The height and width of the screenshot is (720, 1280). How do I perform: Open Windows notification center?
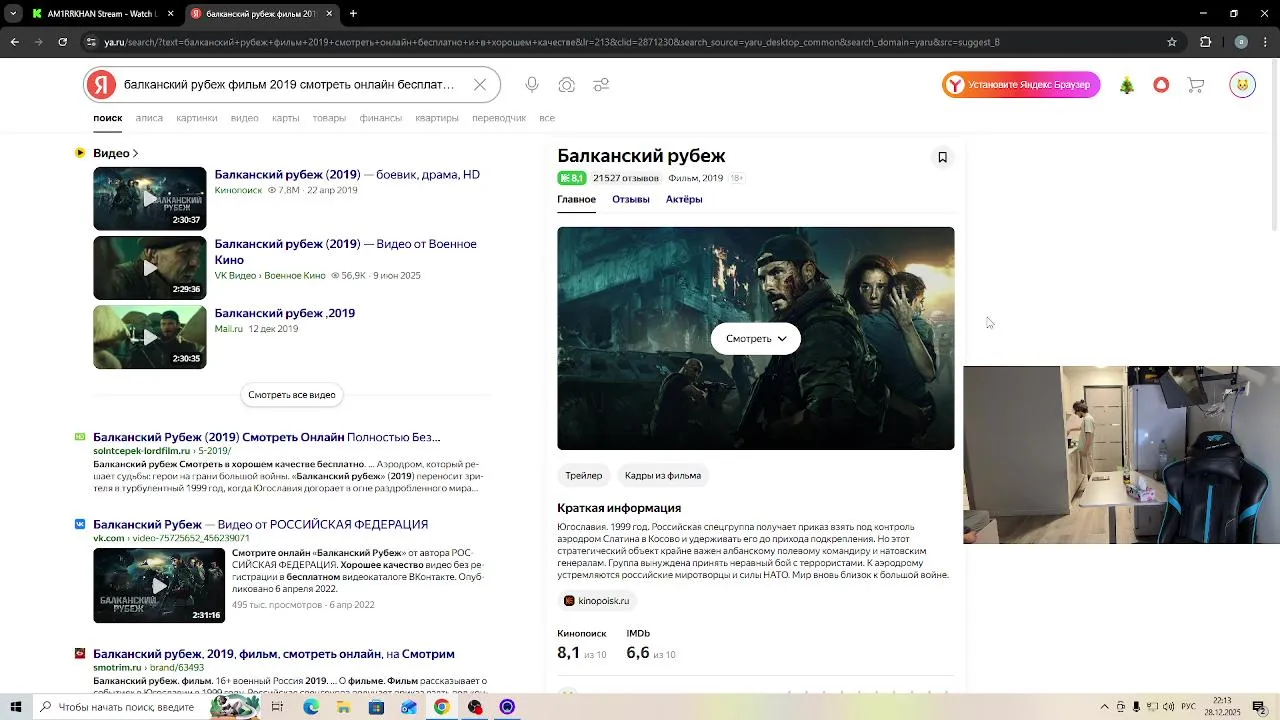coord(1259,707)
